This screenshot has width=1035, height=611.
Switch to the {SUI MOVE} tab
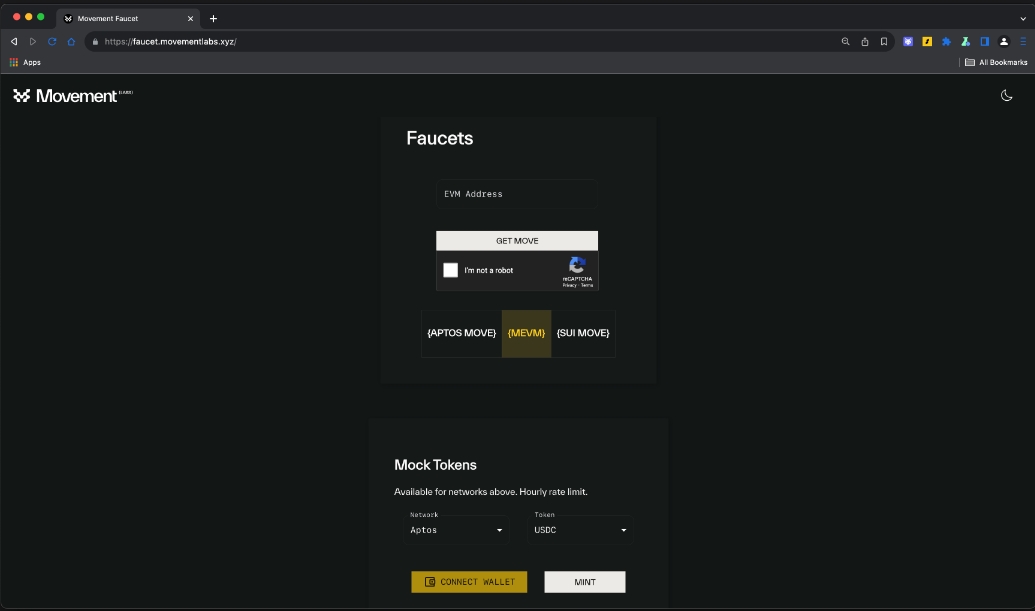[583, 333]
